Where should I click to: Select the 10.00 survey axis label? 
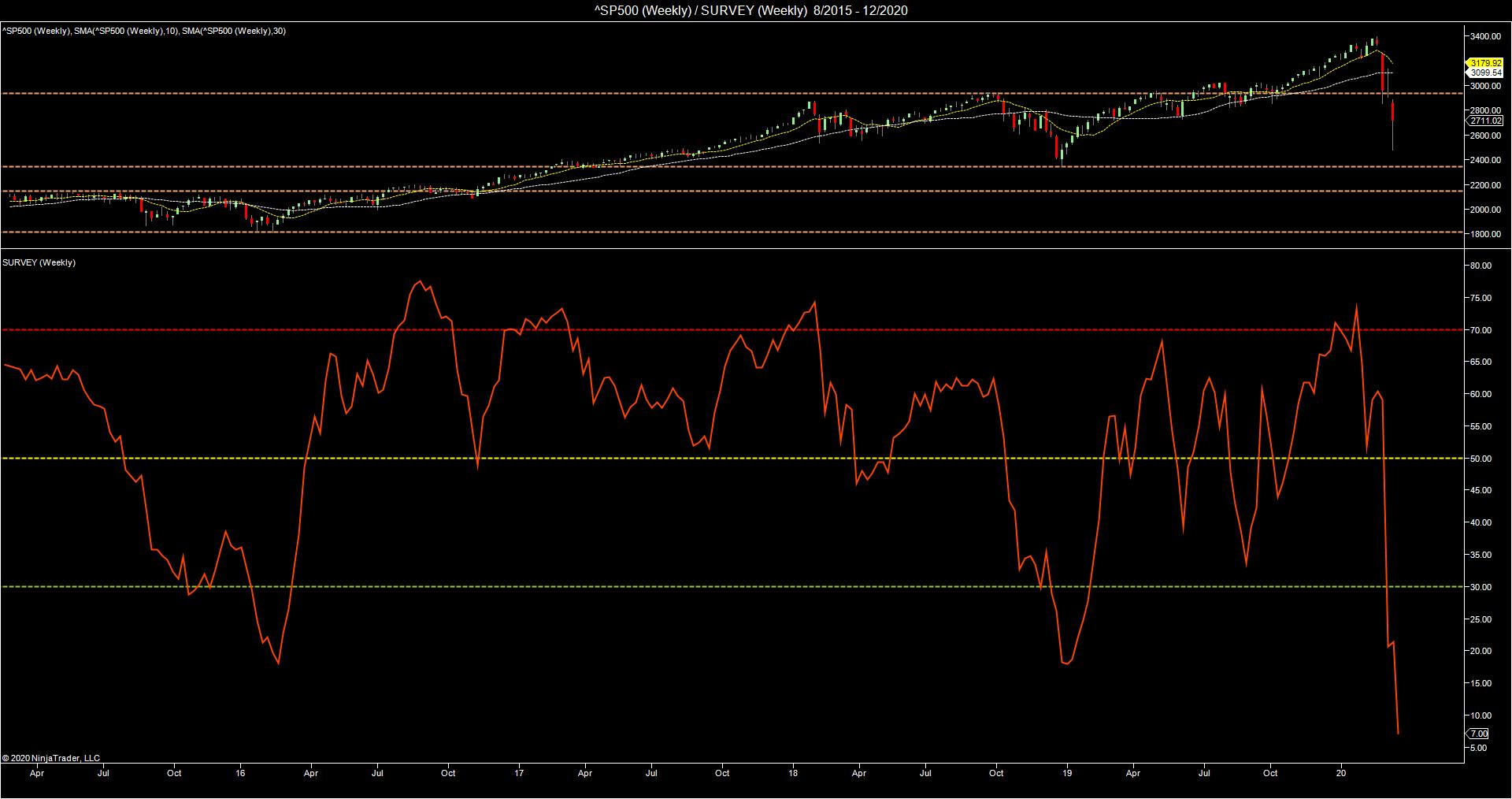pos(1480,715)
